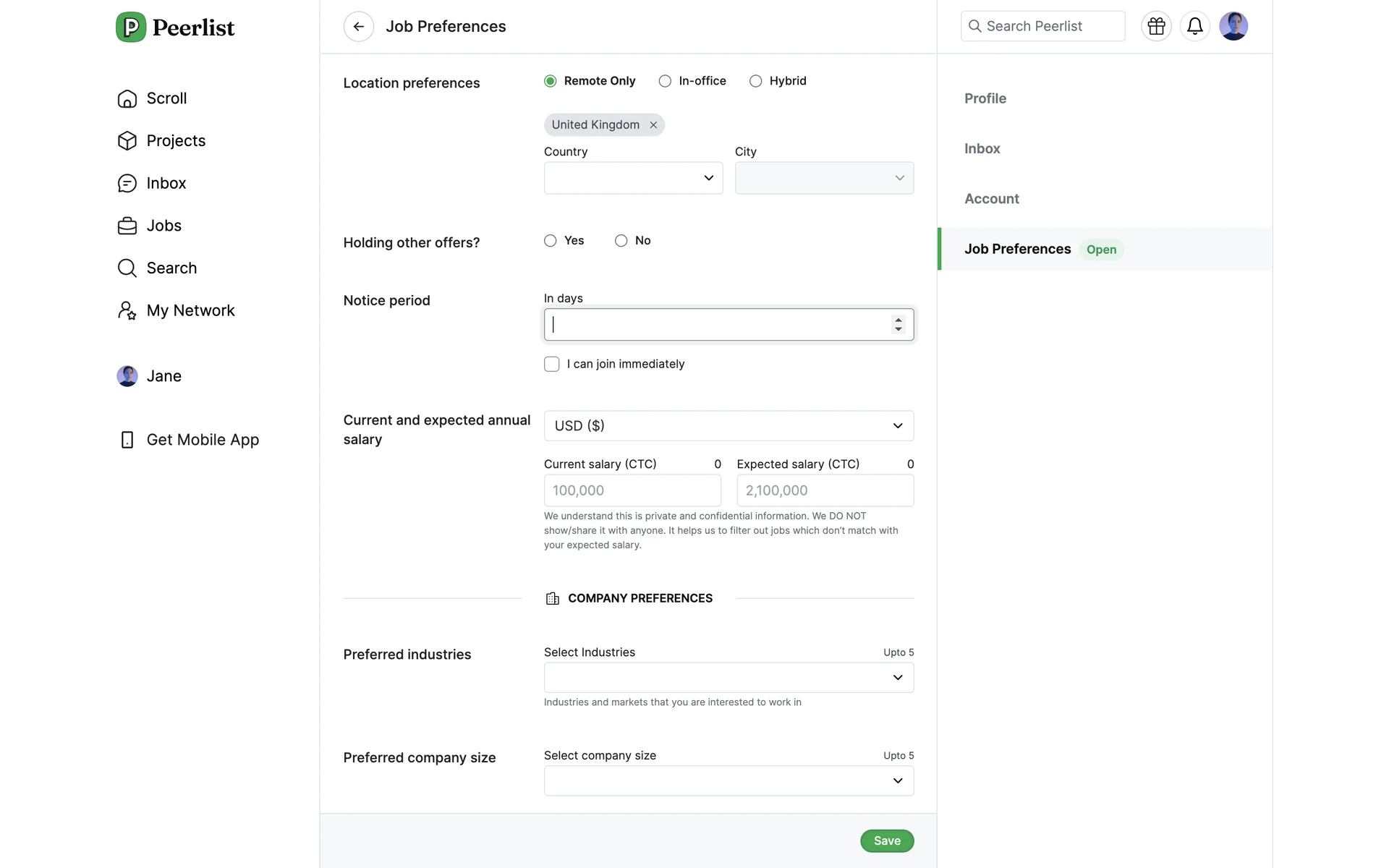Go back using the arrow button
This screenshot has width=1389, height=868.
point(358,27)
